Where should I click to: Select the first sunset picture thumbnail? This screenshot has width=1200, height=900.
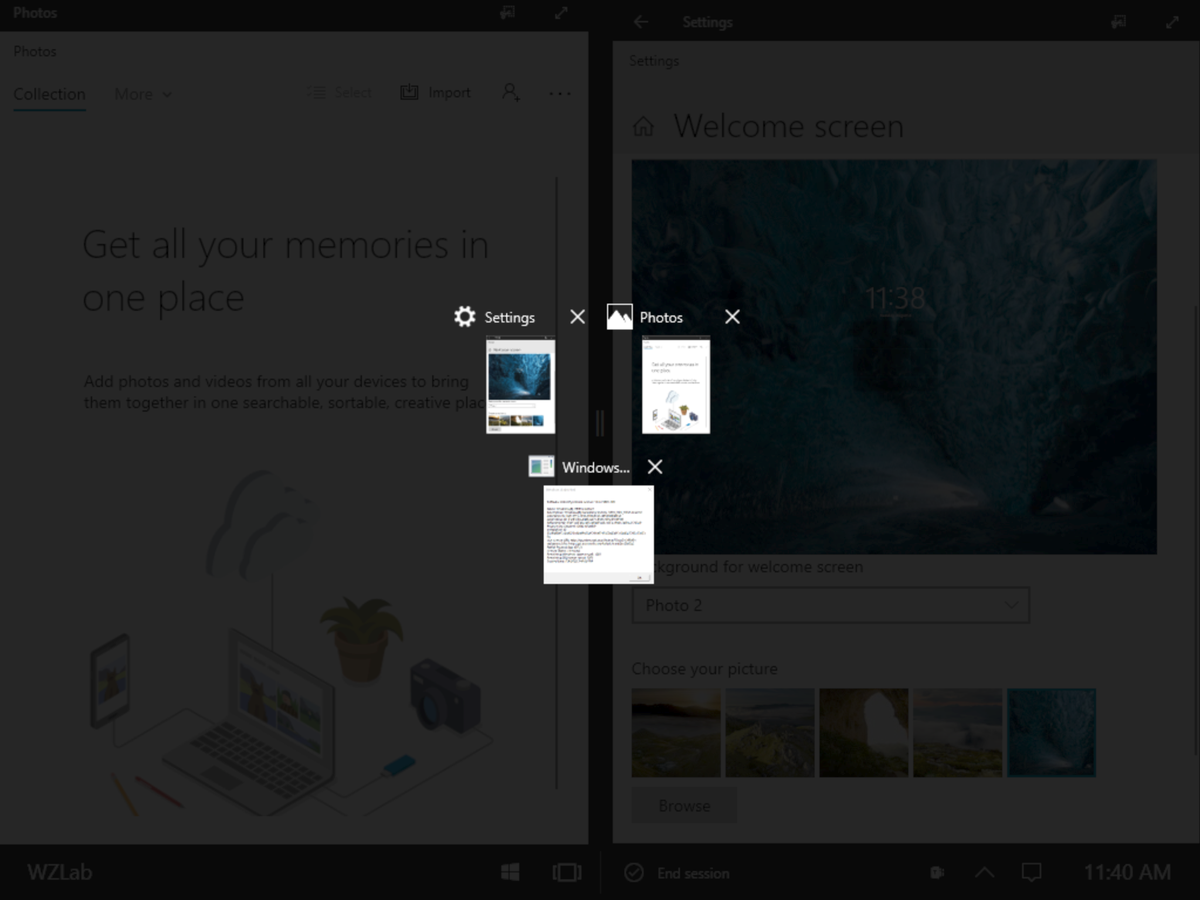[676, 732]
